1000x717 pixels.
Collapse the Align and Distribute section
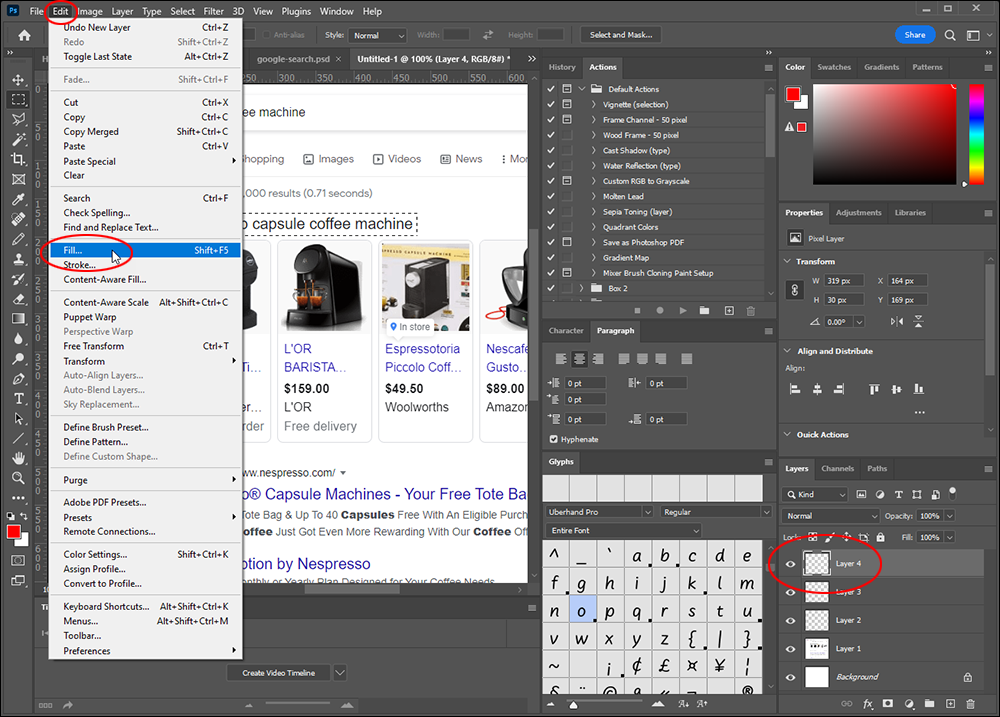tap(788, 351)
